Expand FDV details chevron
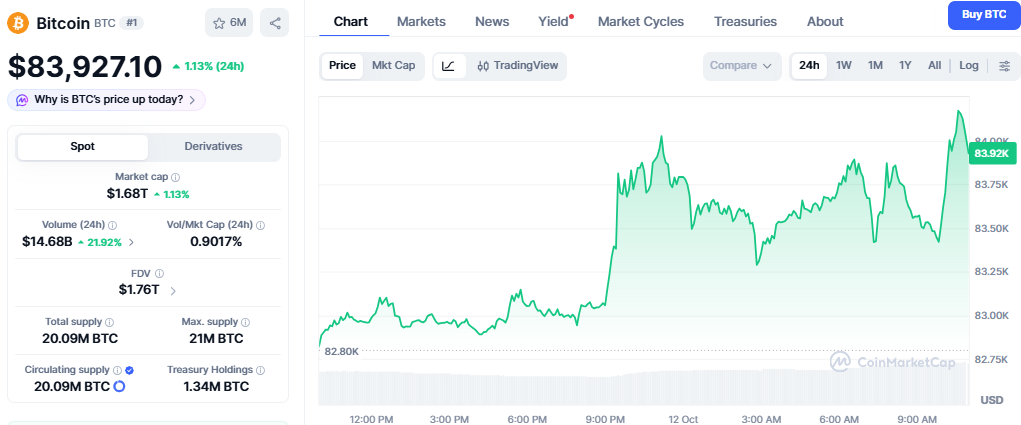Image resolution: width=1021 pixels, height=425 pixels. click(x=173, y=291)
